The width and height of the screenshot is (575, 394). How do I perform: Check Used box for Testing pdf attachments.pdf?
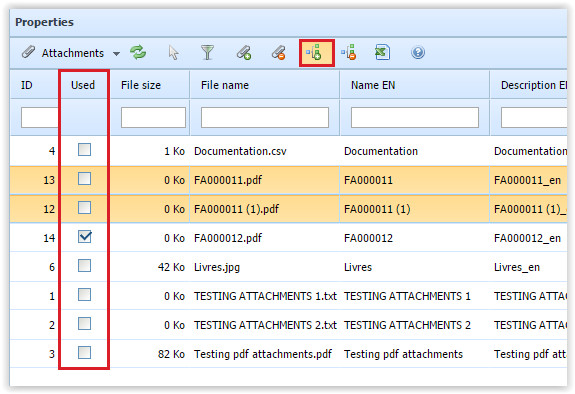(84, 353)
